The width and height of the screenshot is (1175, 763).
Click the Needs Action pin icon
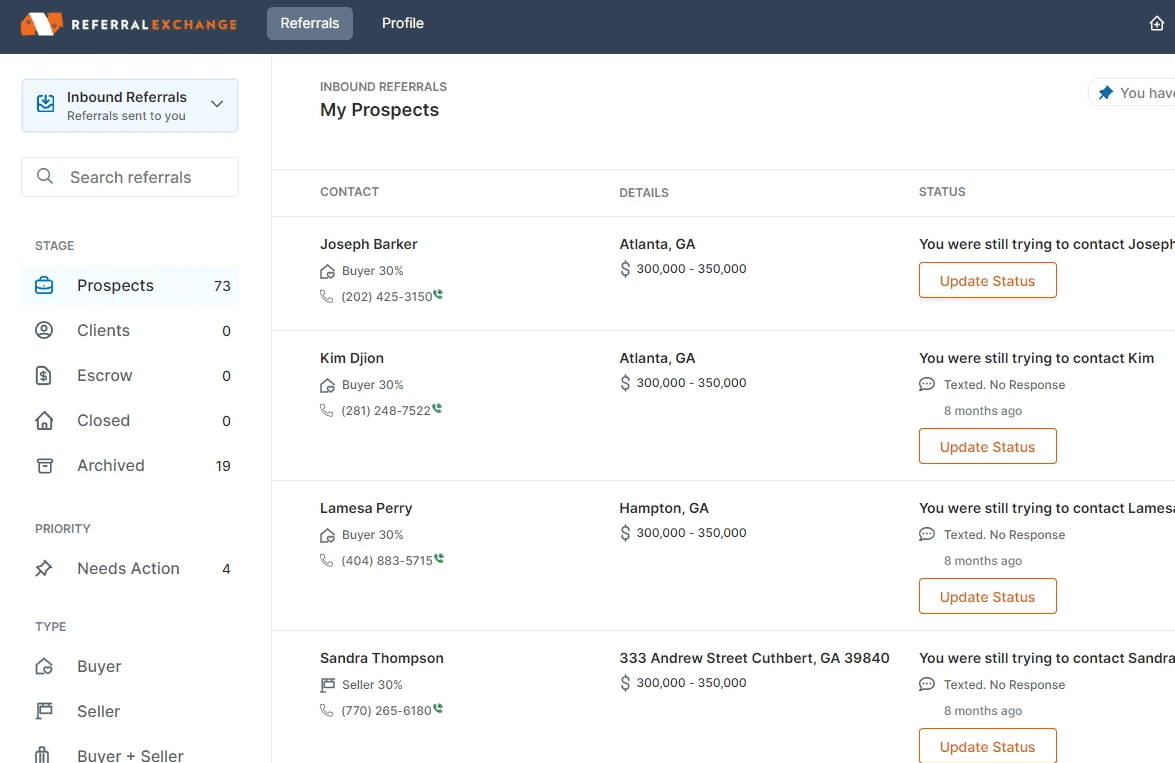[43, 568]
